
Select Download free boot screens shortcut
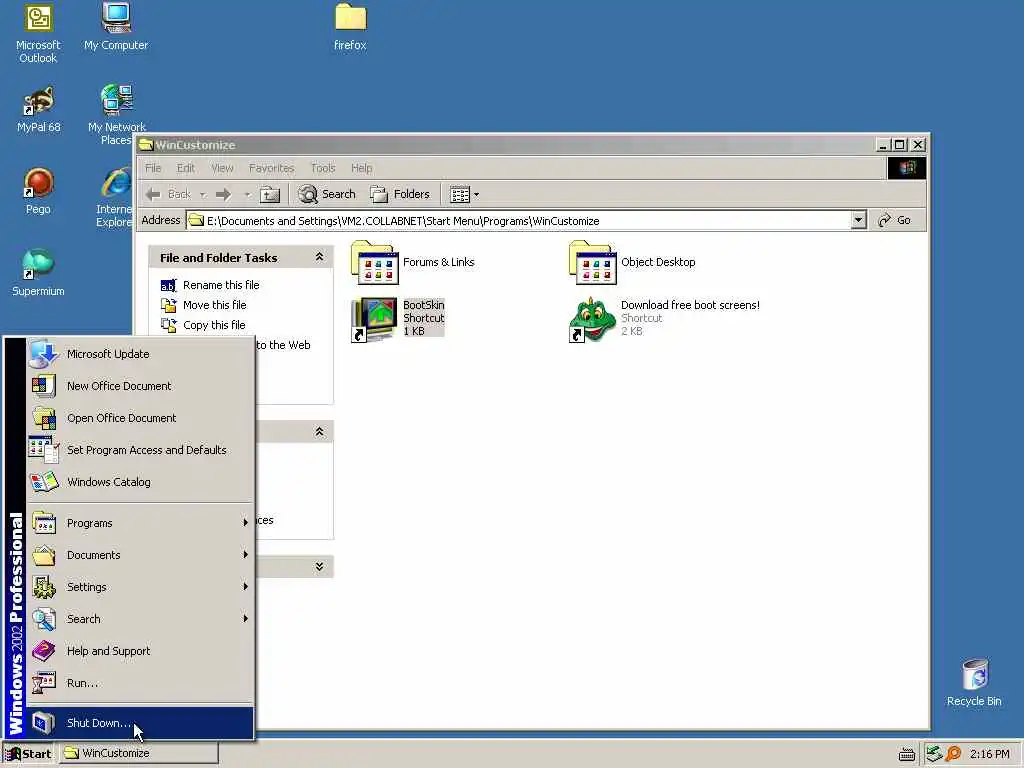tap(664, 319)
